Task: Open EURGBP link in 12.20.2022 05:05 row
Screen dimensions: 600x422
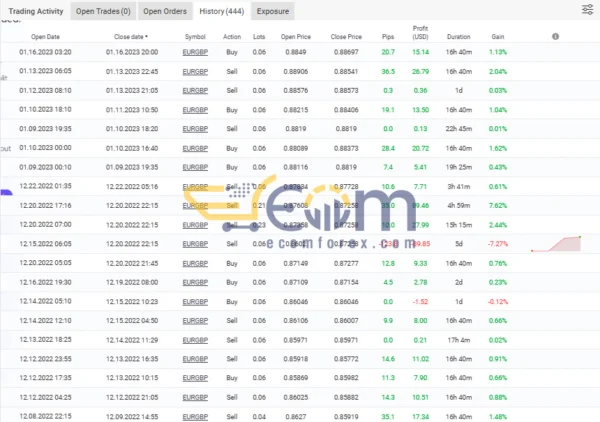Action: click(x=195, y=263)
